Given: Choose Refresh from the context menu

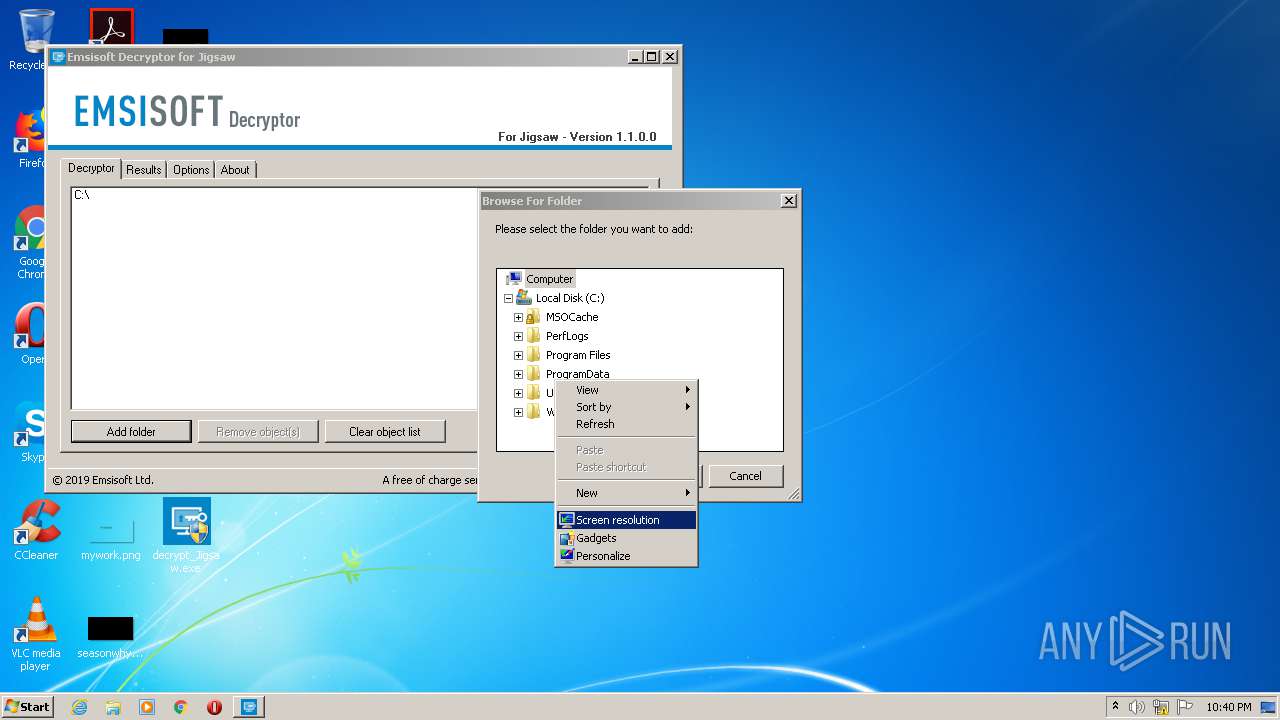Looking at the screenshot, I should coord(626,424).
